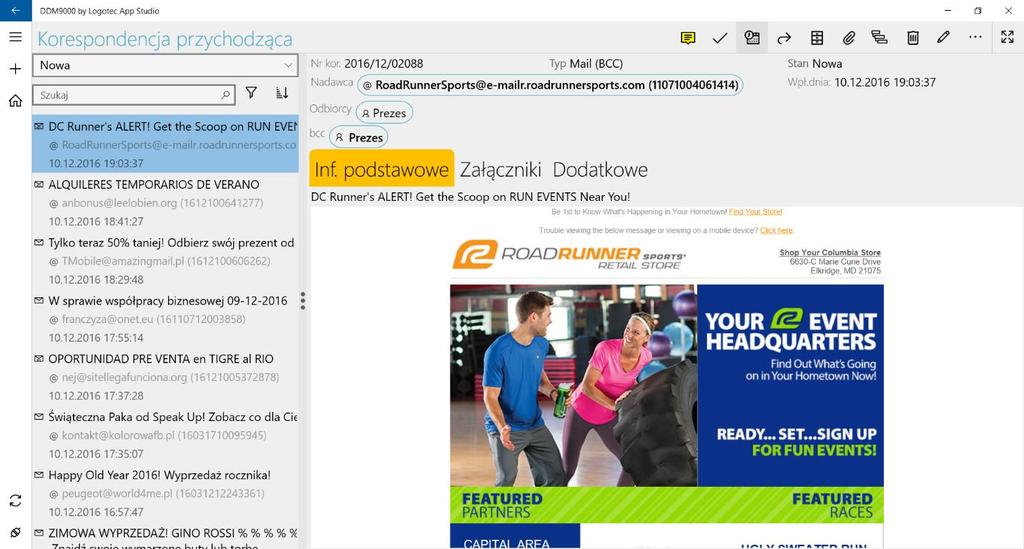Open more options ellipsis in toolbar
Image resolution: width=1024 pixels, height=549 pixels.
[975, 37]
